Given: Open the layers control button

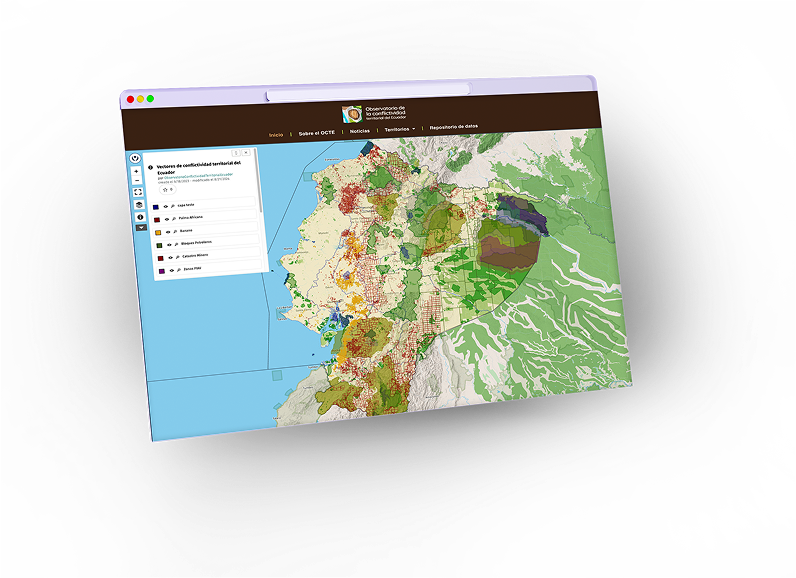Looking at the screenshot, I should pos(139,204).
